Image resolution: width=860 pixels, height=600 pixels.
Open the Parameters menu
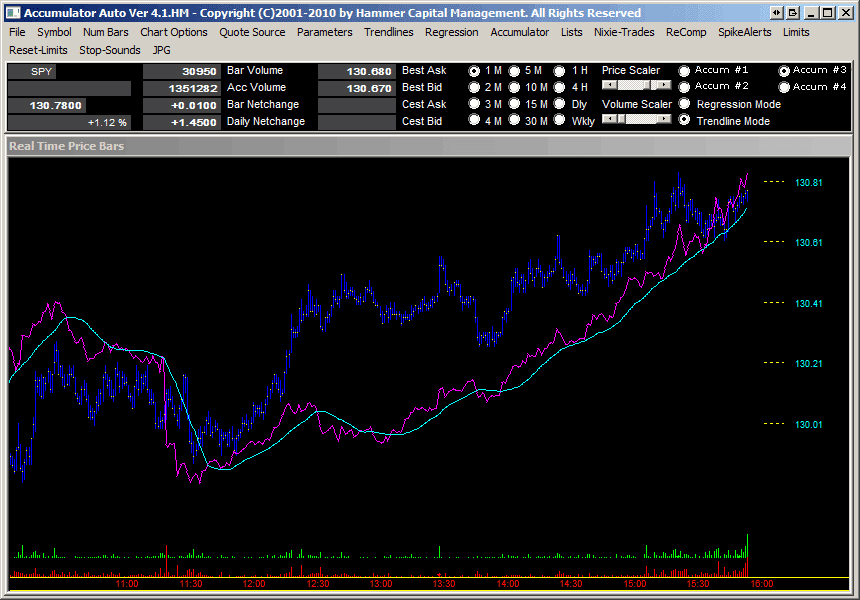(x=325, y=32)
